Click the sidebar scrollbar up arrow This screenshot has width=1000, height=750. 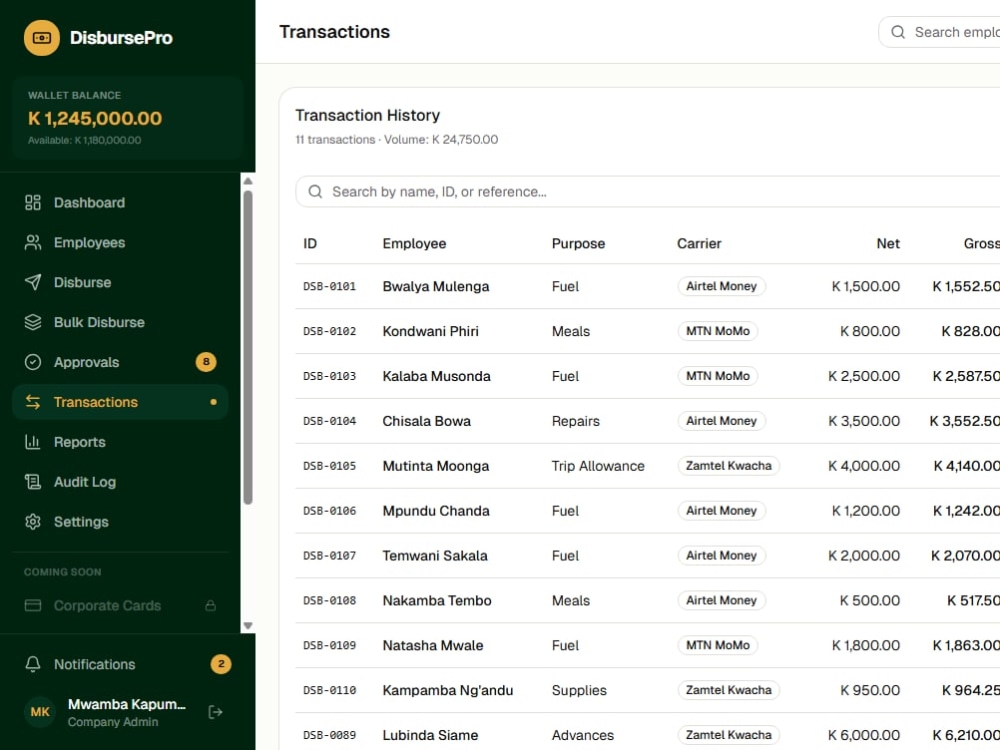click(x=248, y=181)
